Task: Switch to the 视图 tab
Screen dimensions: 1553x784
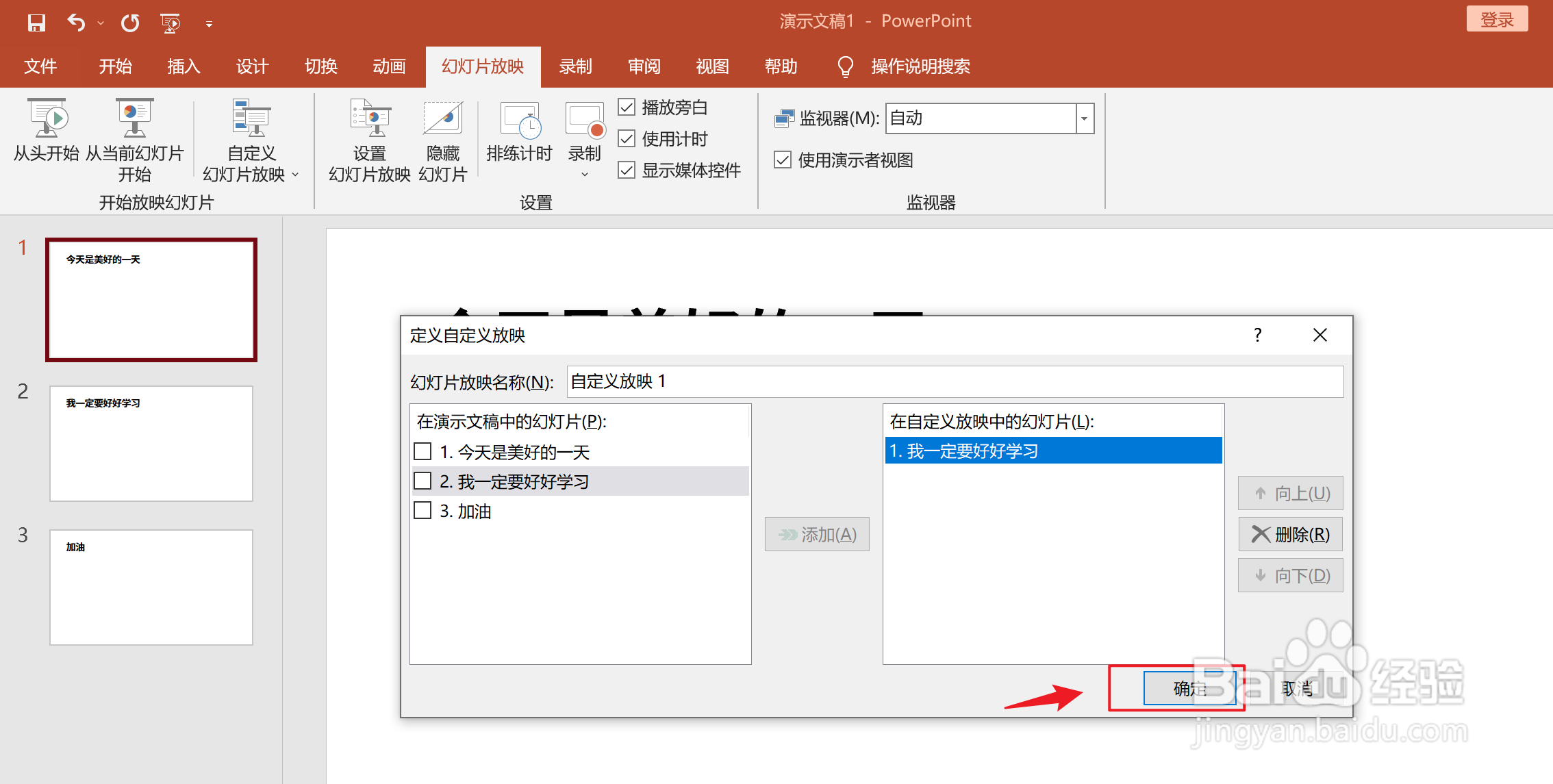Action: tap(712, 66)
